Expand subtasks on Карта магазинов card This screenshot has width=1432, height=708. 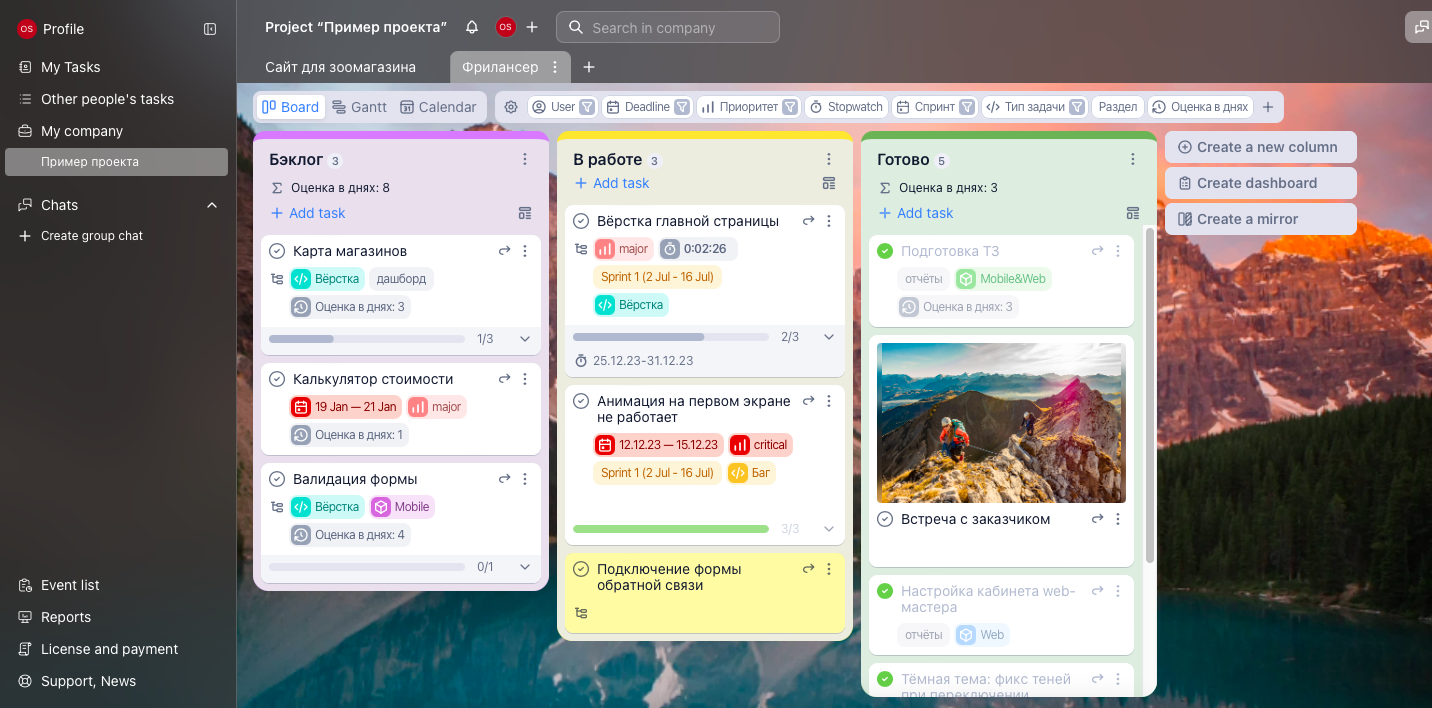[x=525, y=339]
